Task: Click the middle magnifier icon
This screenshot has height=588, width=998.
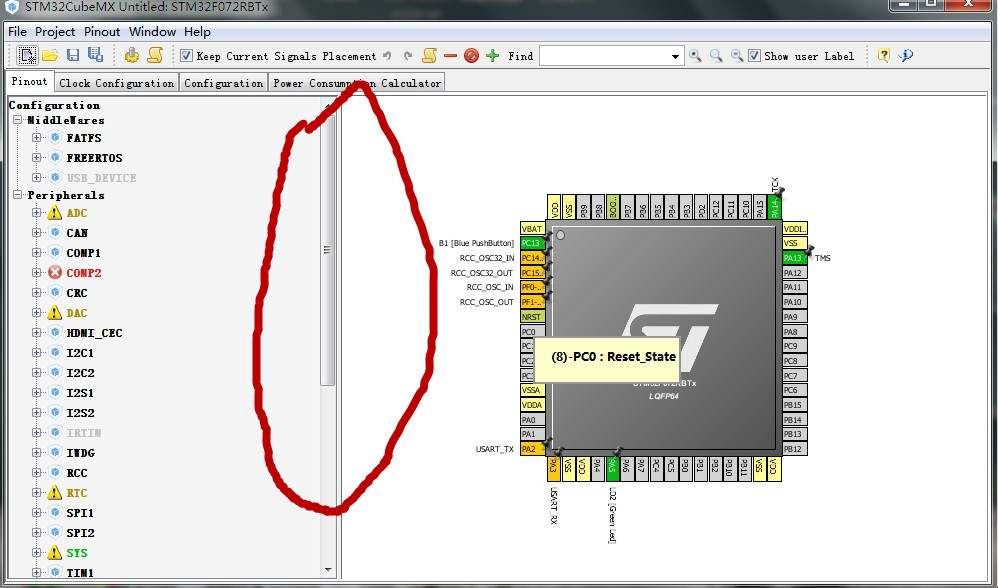Action: point(716,56)
